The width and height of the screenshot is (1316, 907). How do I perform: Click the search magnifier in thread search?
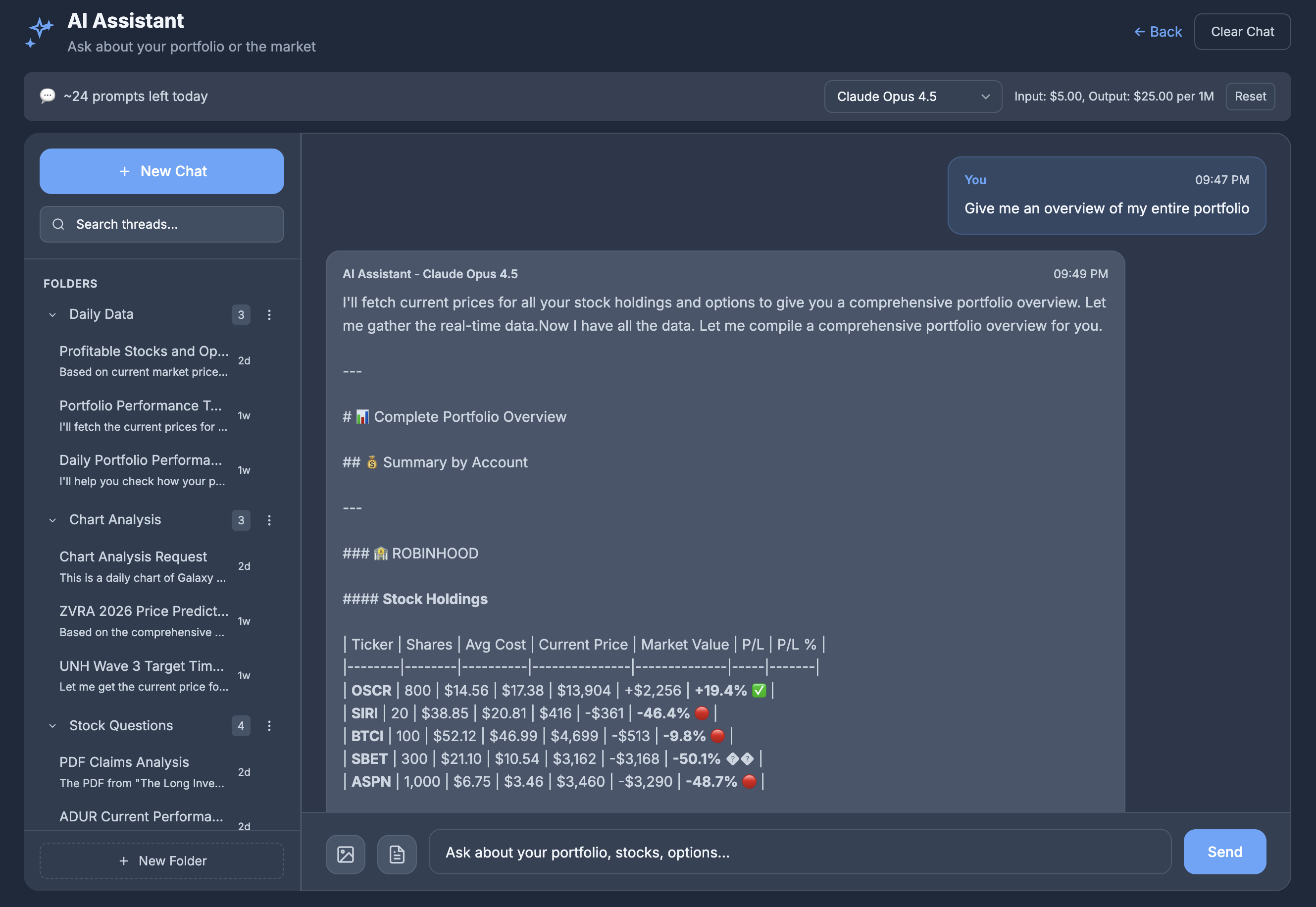[x=58, y=224]
